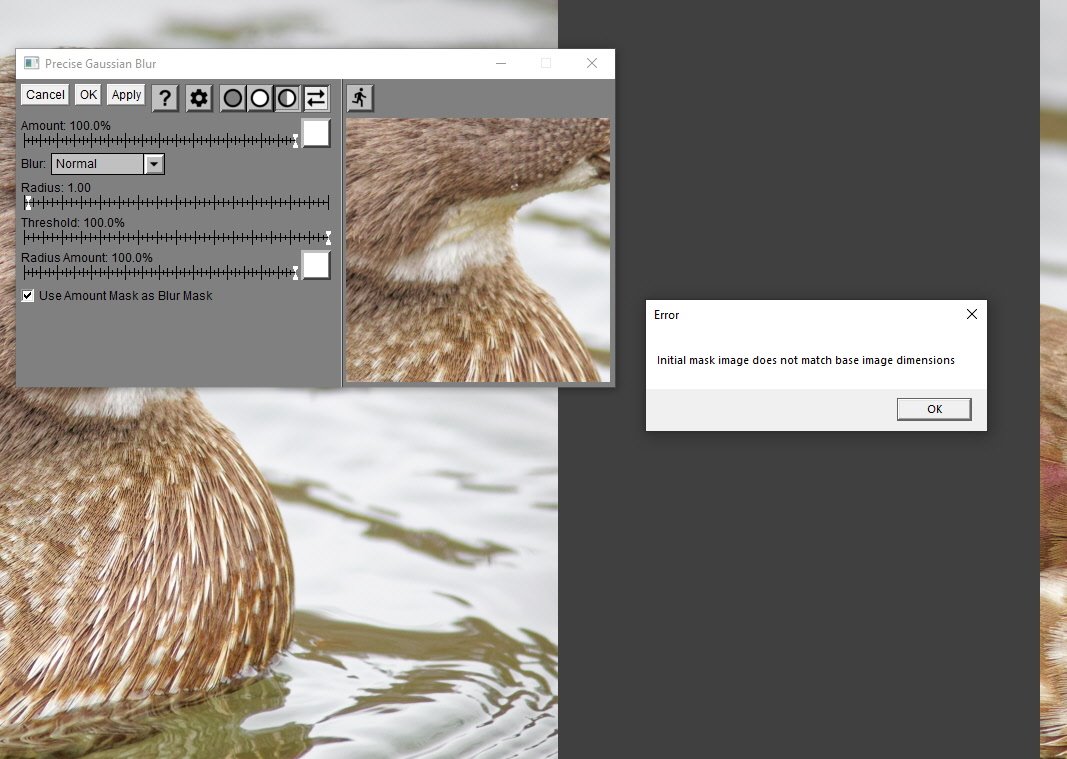The height and width of the screenshot is (759, 1067).
Task: Open the gear settings icon
Action: click(199, 98)
